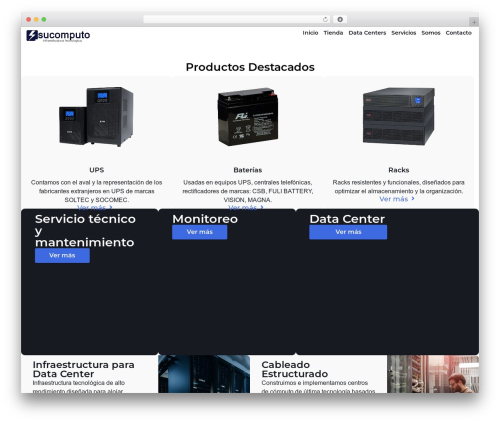Image resolution: width=500 pixels, height=423 pixels.
Task: Click the Monitoreo heading
Action: tap(205, 219)
